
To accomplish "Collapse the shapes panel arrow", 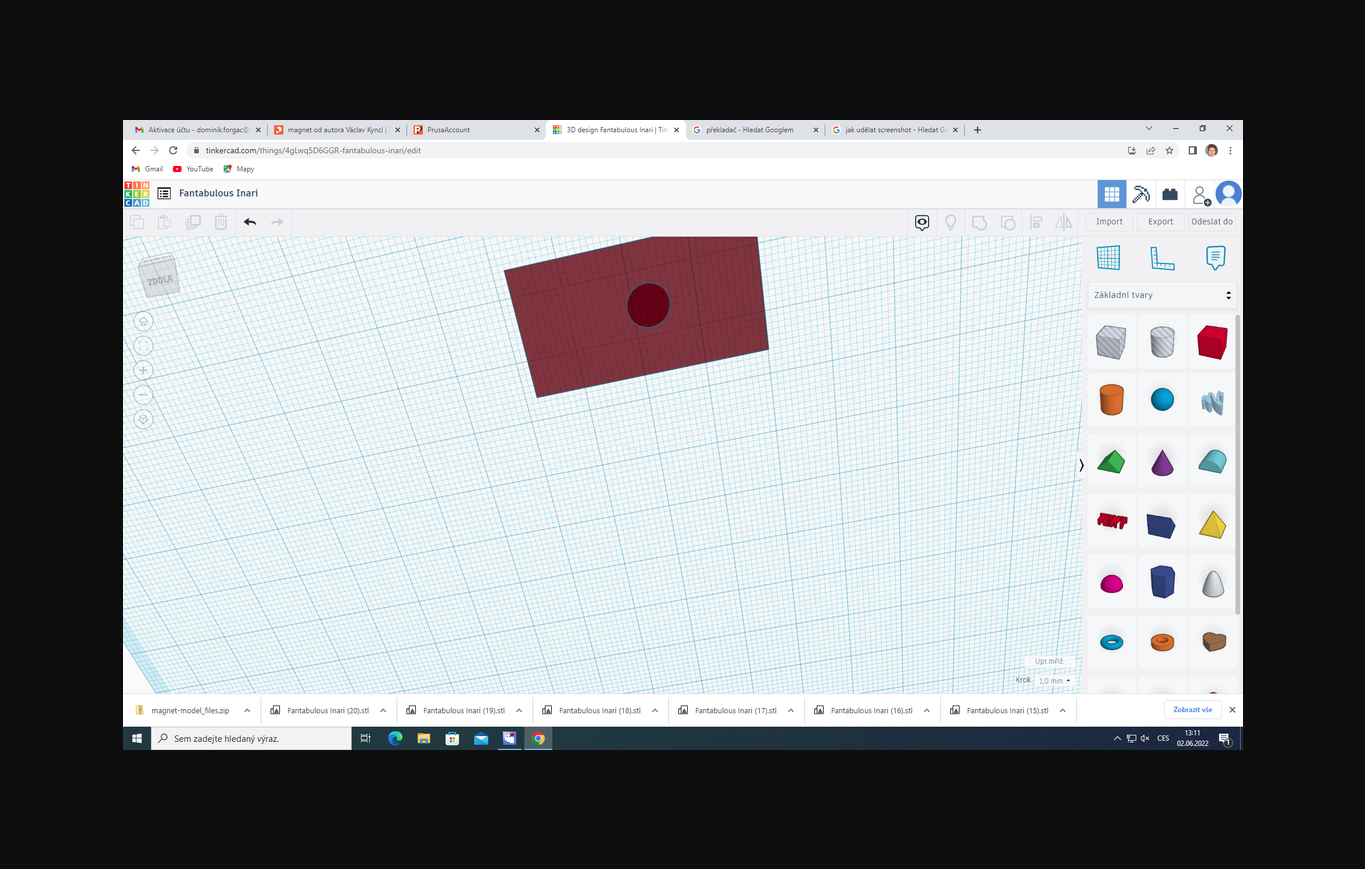I will 1081,465.
